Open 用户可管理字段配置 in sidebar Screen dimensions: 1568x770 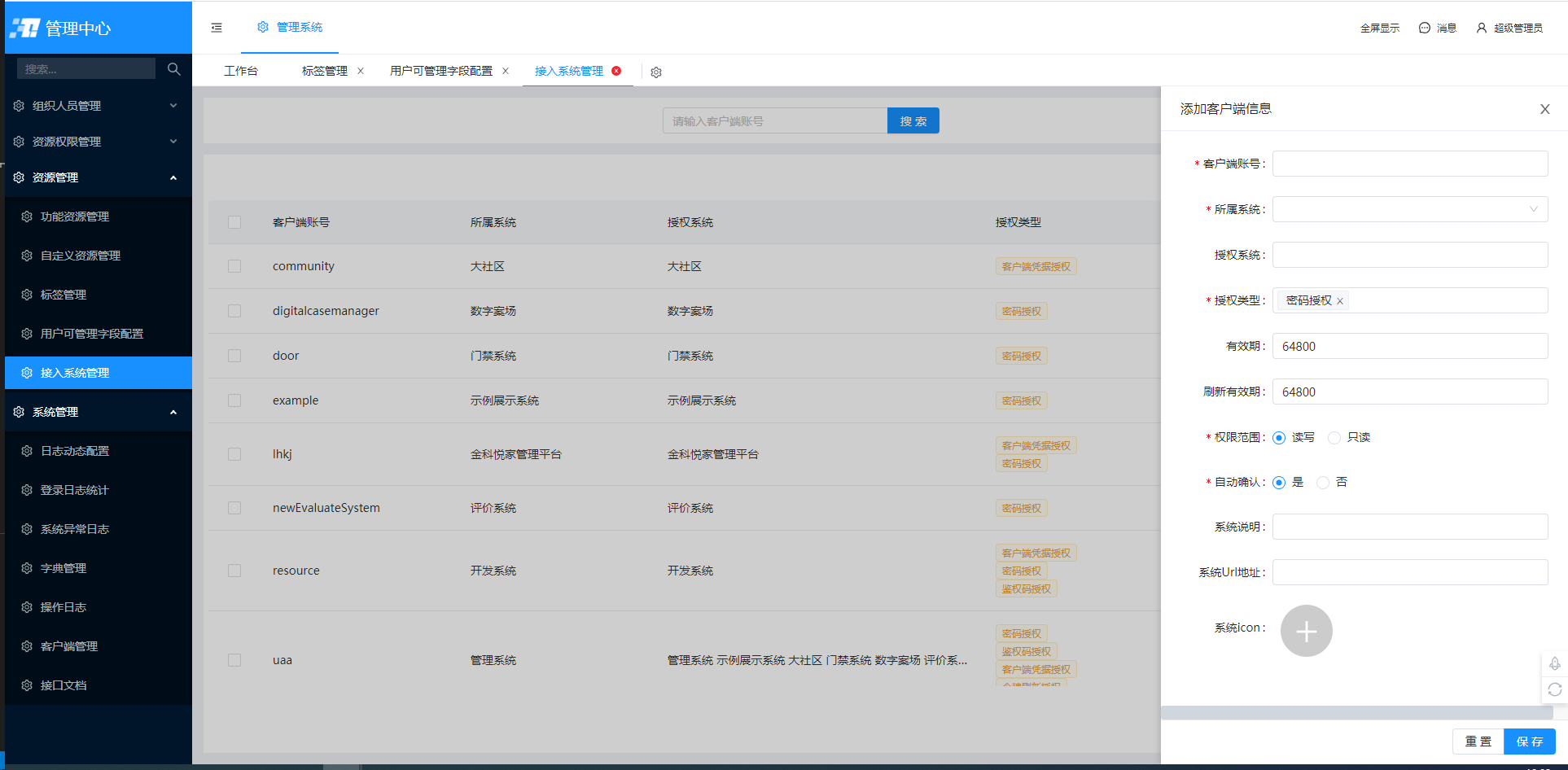pyautogui.click(x=99, y=334)
